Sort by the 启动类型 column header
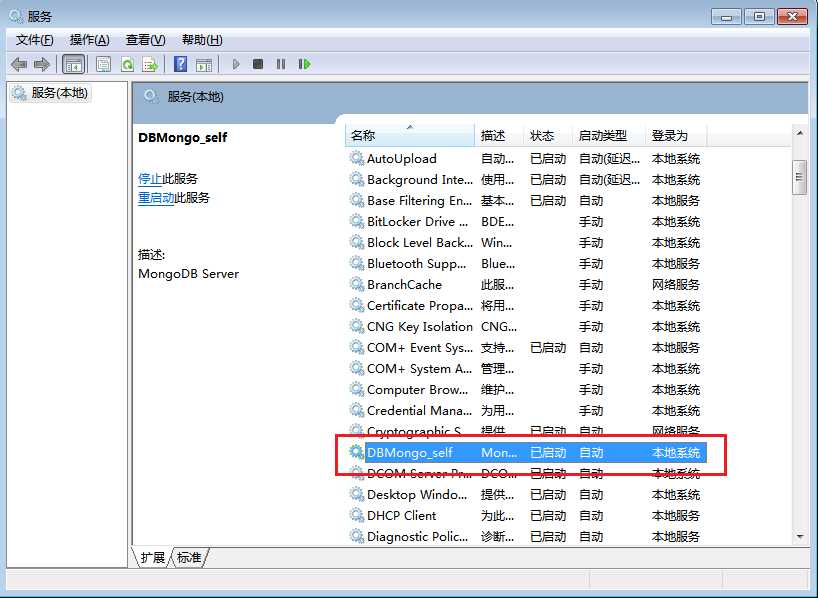The width and height of the screenshot is (818, 598). [x=609, y=136]
